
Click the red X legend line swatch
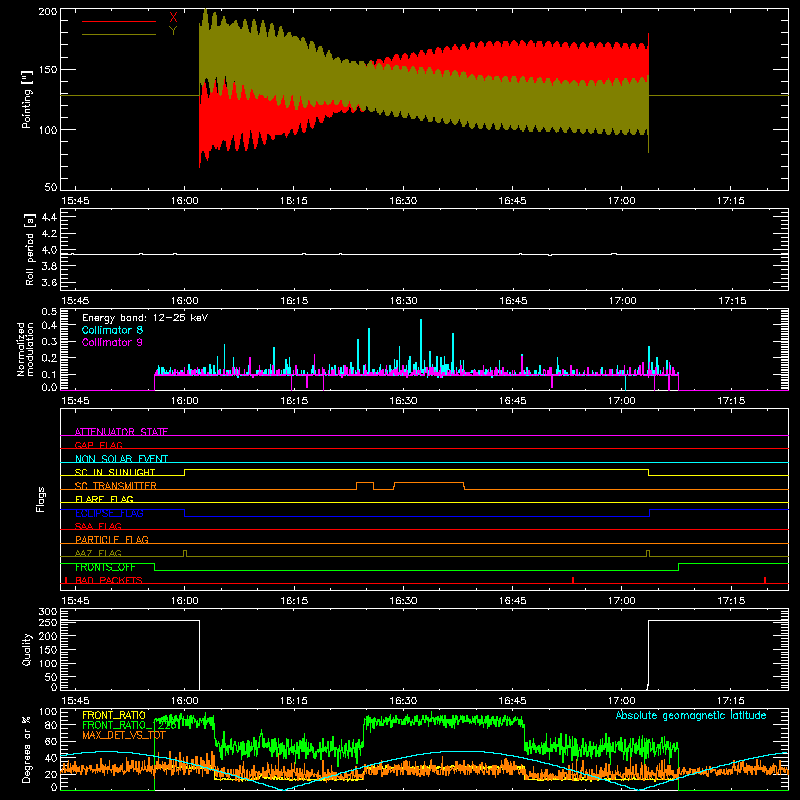pos(119,21)
